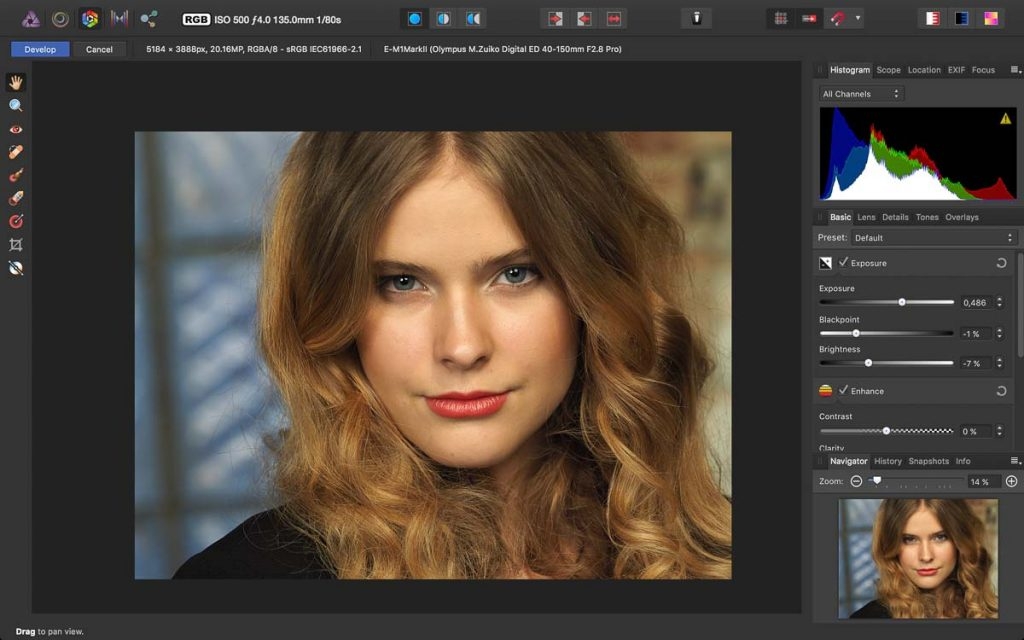Disable the Enhance adjustment checkbox
Viewport: 1024px width, 640px height.
coord(843,391)
